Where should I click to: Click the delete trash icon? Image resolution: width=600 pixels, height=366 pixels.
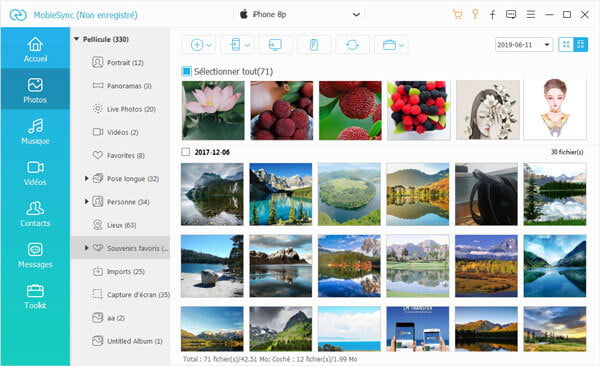(x=314, y=45)
